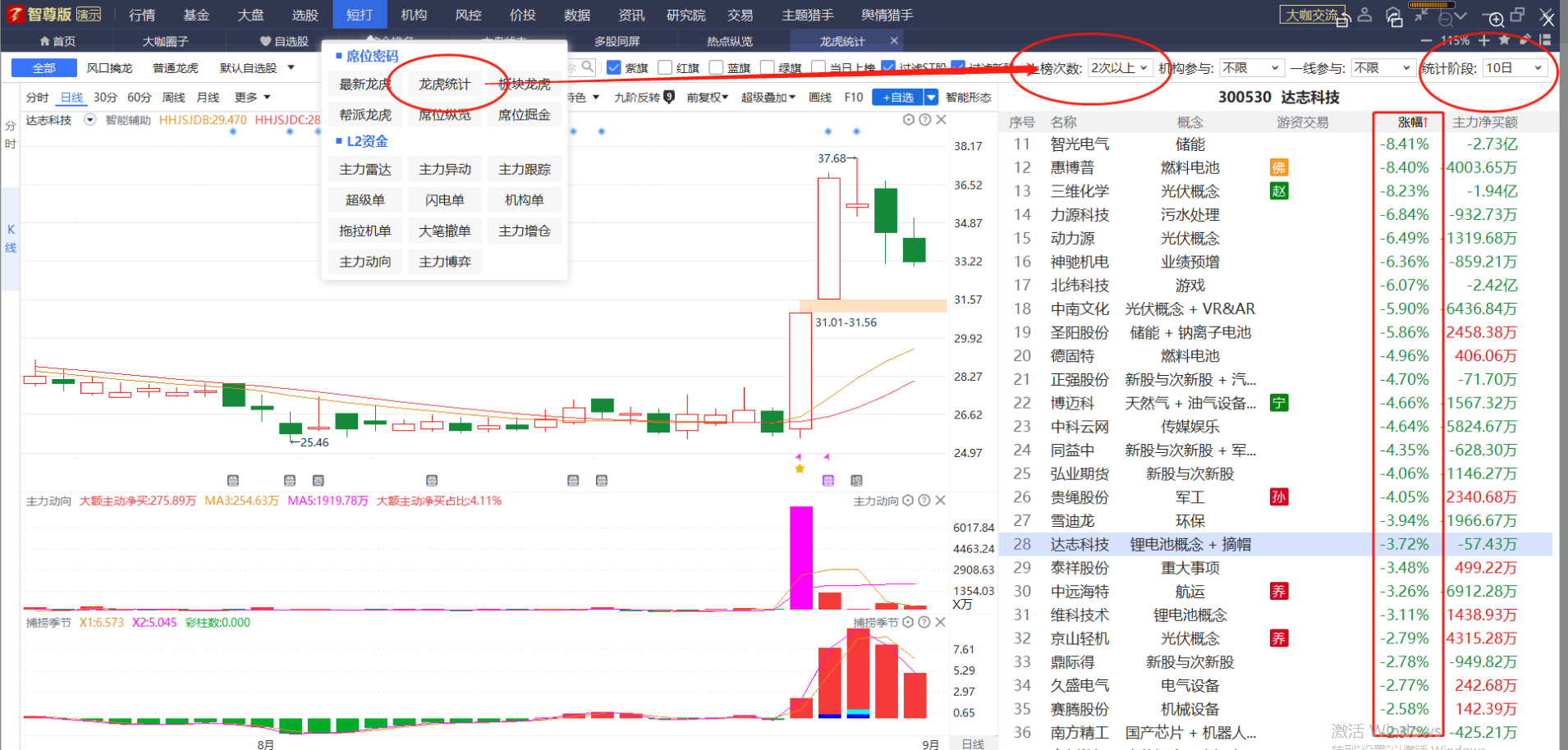Open the circled dropdown next to 达志科技

(90, 120)
